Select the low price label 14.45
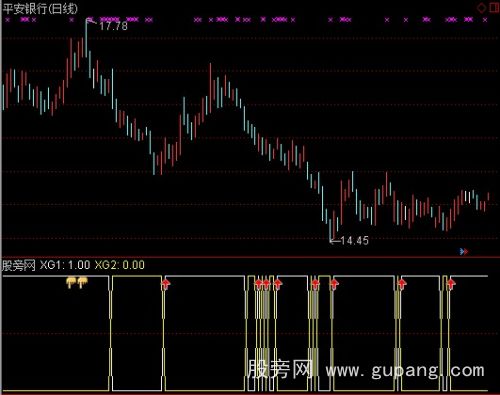This screenshot has width=500, height=395. (355, 240)
